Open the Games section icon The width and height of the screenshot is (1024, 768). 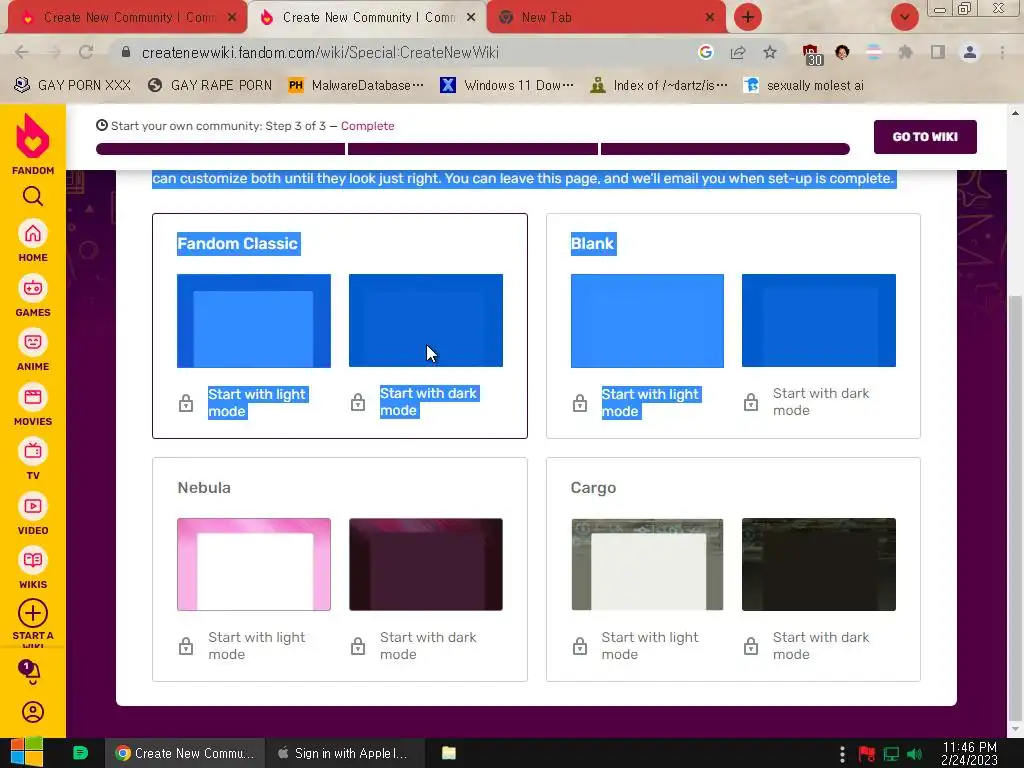tap(33, 288)
